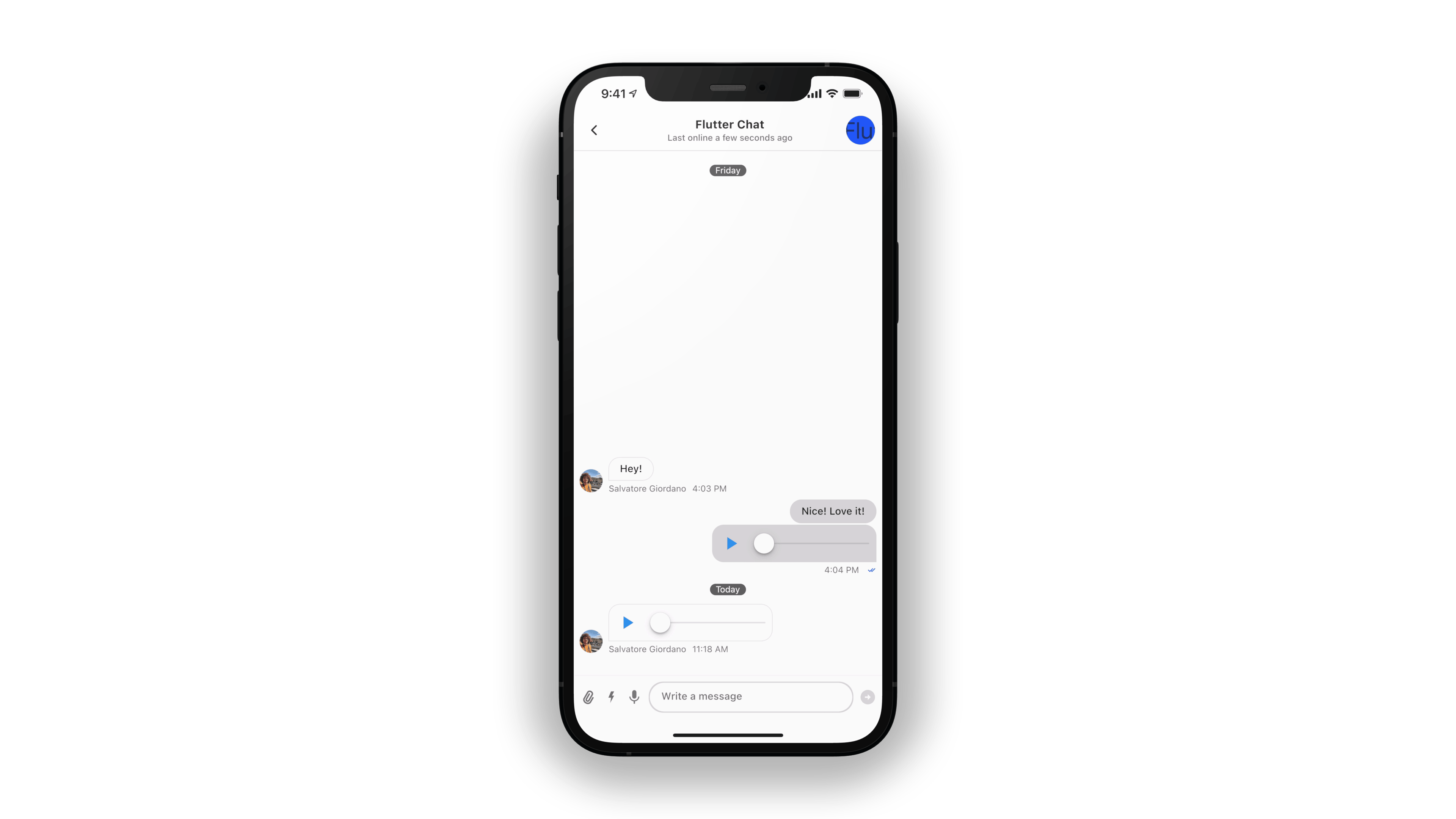Toggle the lightning bolt action shortcut
Viewport: 1456px width, 819px height.
point(611,696)
